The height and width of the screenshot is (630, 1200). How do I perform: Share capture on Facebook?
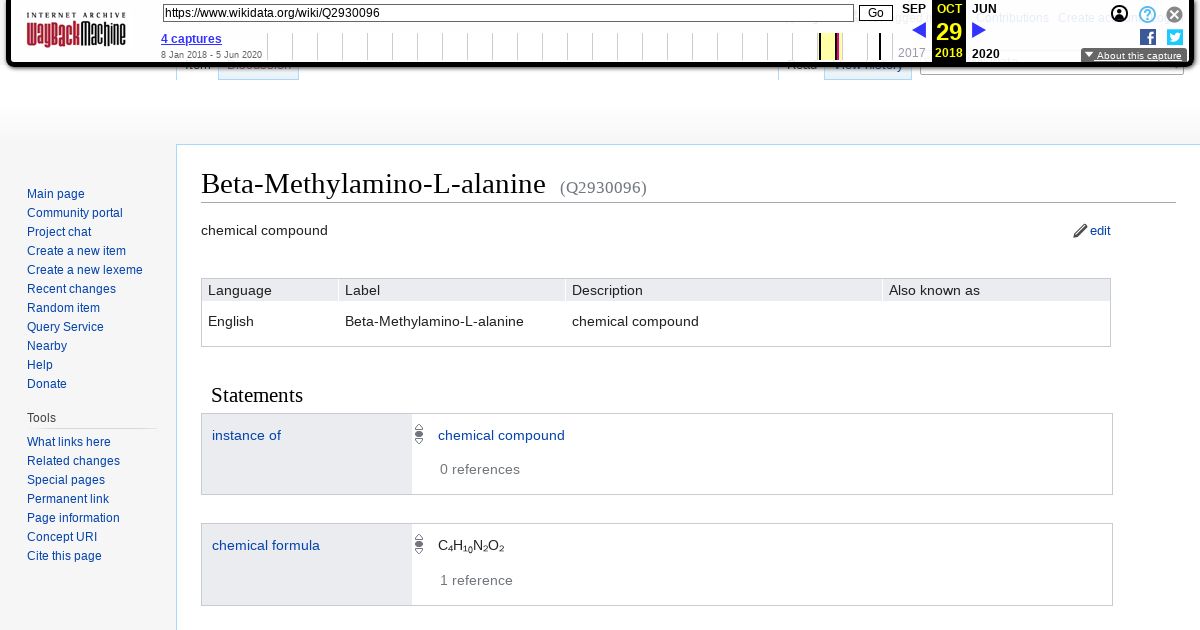click(x=1148, y=37)
